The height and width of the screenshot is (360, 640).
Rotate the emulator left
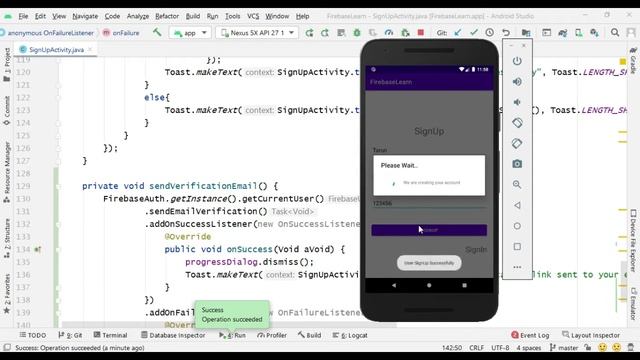(x=517, y=122)
